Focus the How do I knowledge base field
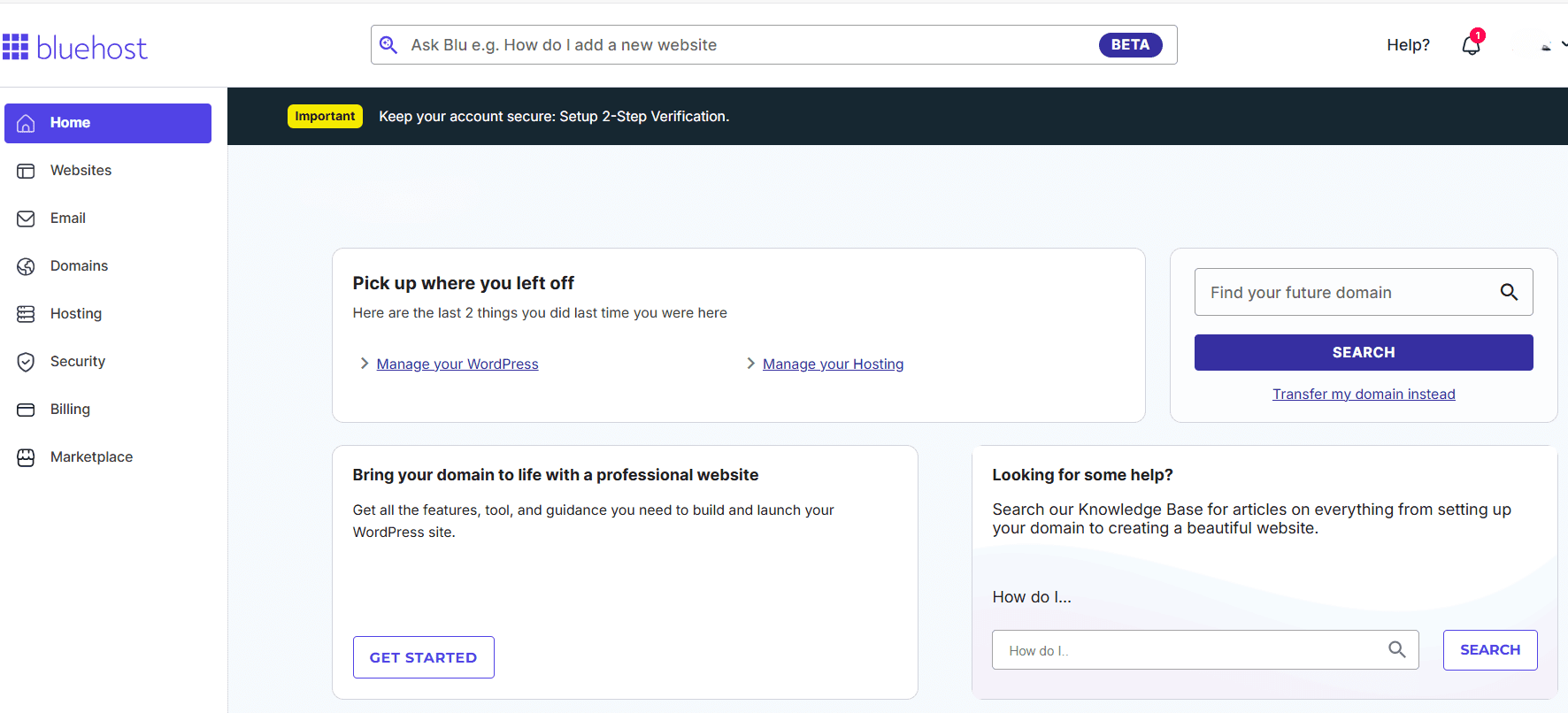Screen dimensions: 1568x713 (1205, 650)
